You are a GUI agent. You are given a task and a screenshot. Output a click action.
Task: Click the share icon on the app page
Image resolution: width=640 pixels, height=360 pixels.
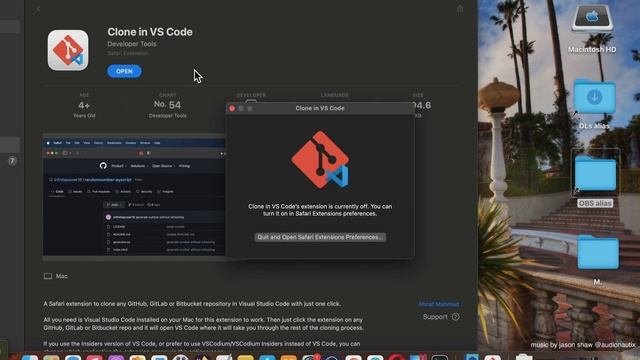point(460,9)
